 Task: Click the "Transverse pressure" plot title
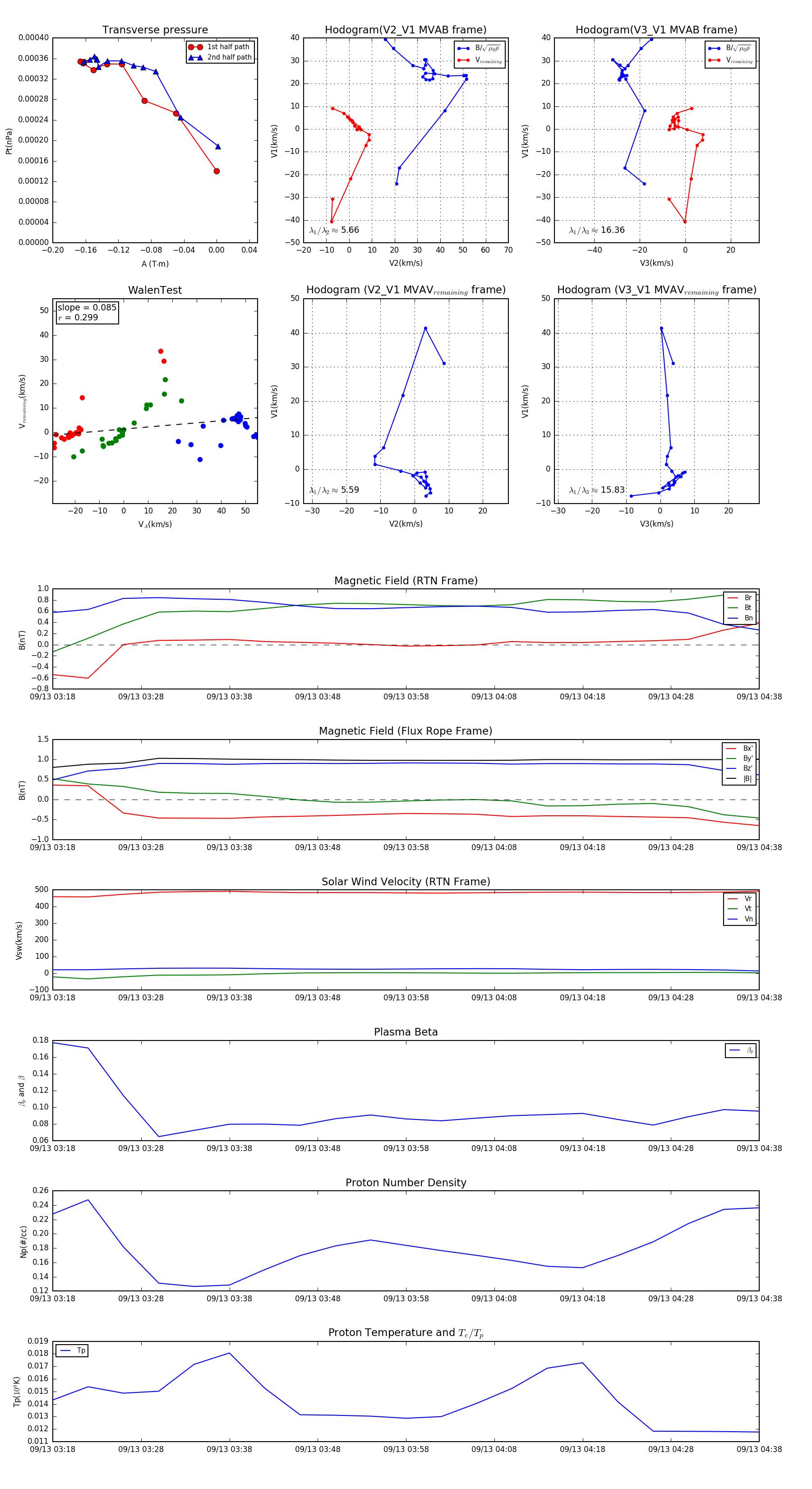pos(155,30)
